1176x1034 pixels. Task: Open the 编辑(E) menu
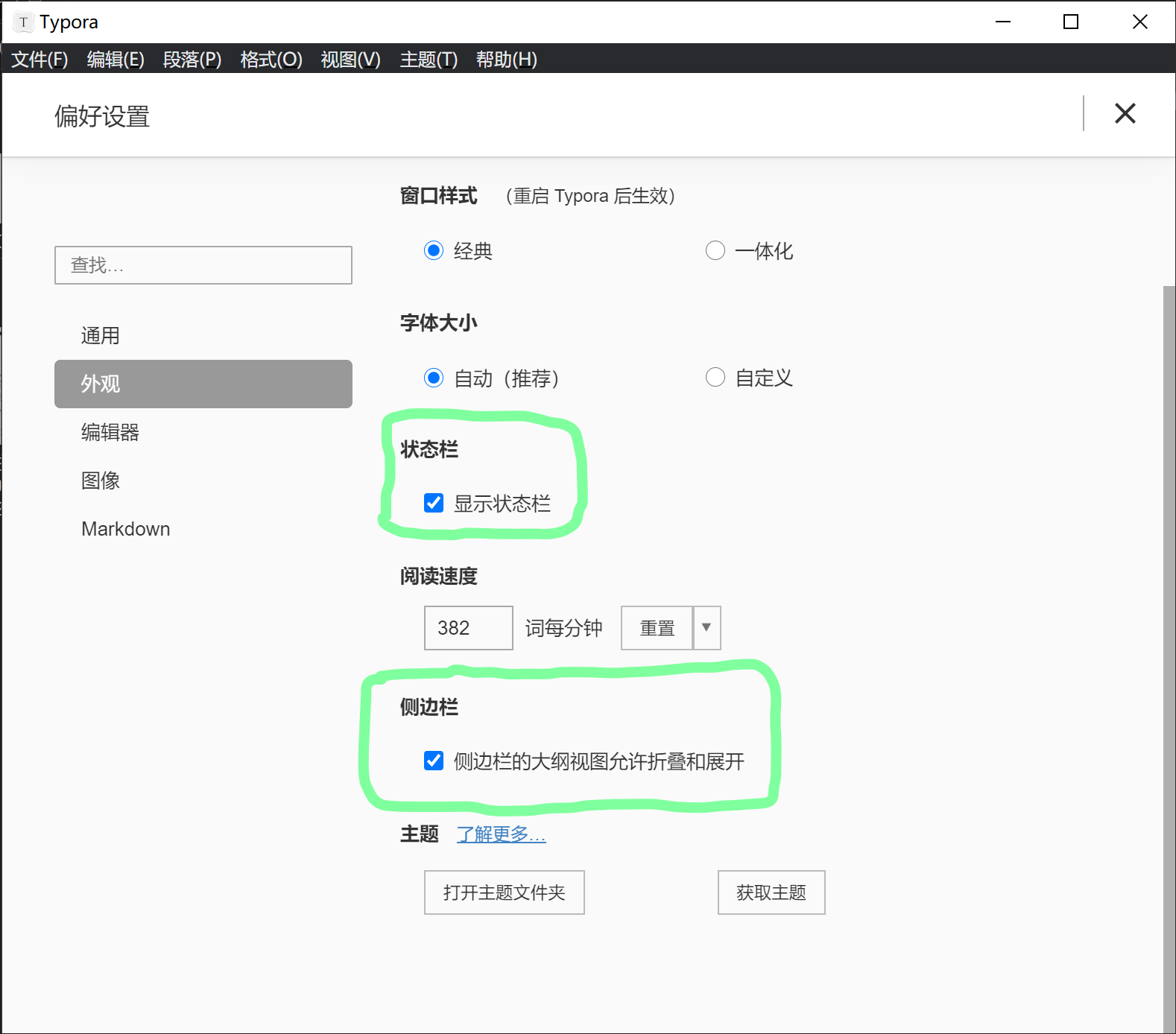pos(116,60)
